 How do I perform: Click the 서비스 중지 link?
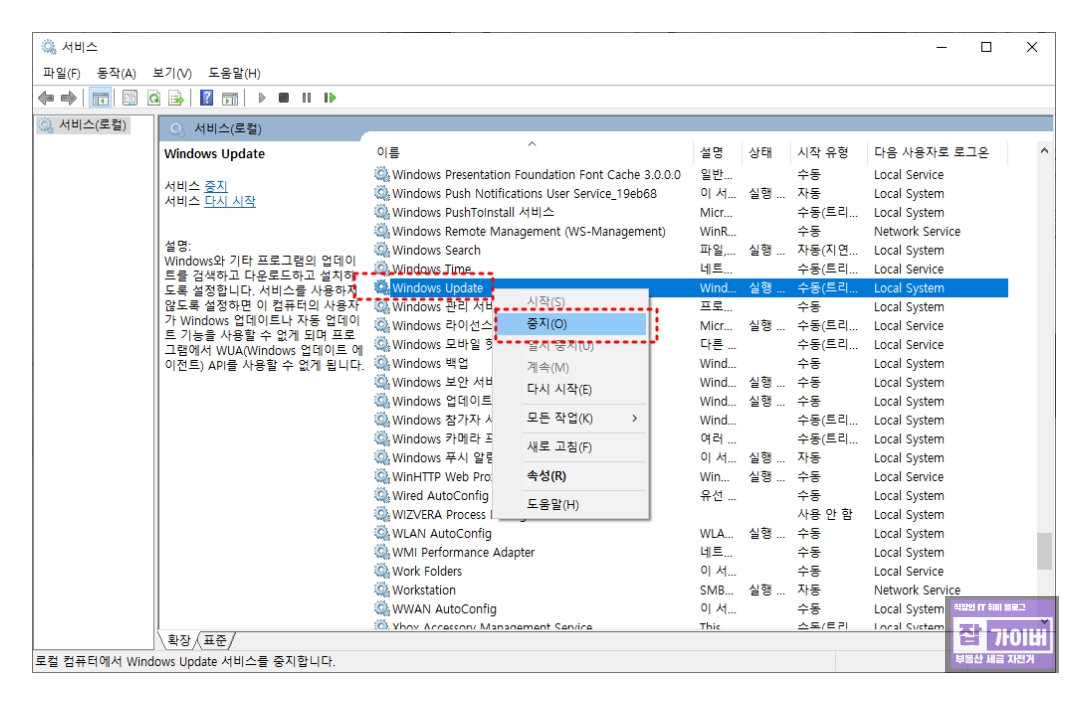tap(215, 186)
